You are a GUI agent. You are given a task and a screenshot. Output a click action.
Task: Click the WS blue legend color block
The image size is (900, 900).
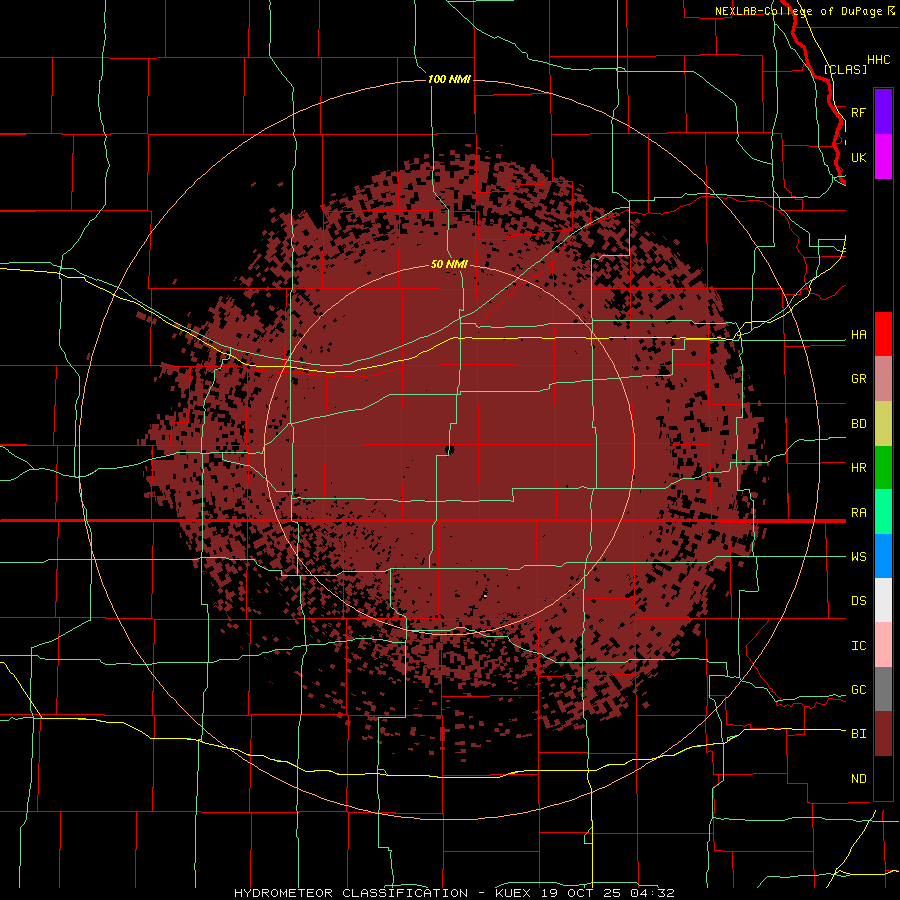click(x=883, y=556)
